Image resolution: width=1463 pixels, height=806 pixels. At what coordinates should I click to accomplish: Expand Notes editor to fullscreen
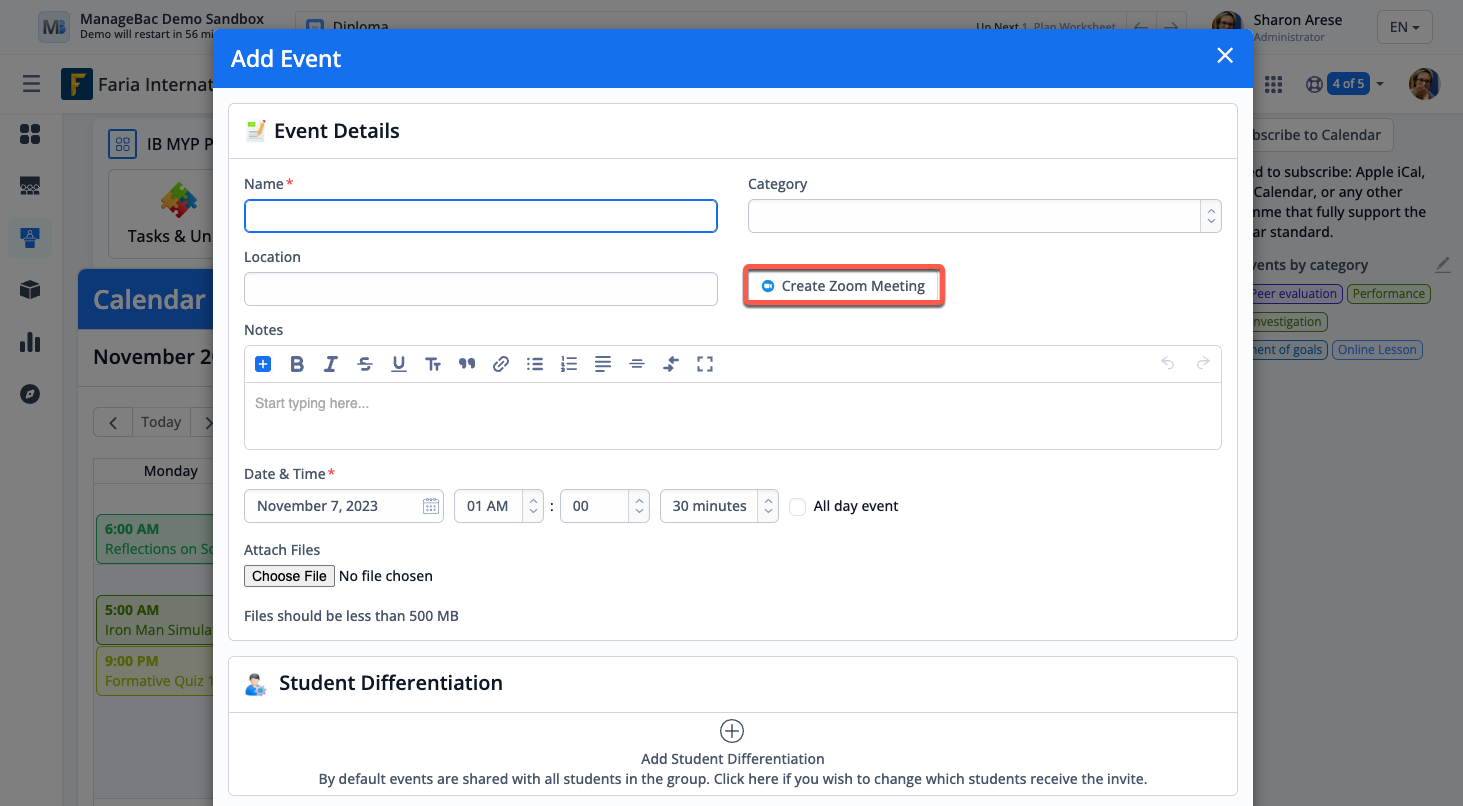click(705, 364)
